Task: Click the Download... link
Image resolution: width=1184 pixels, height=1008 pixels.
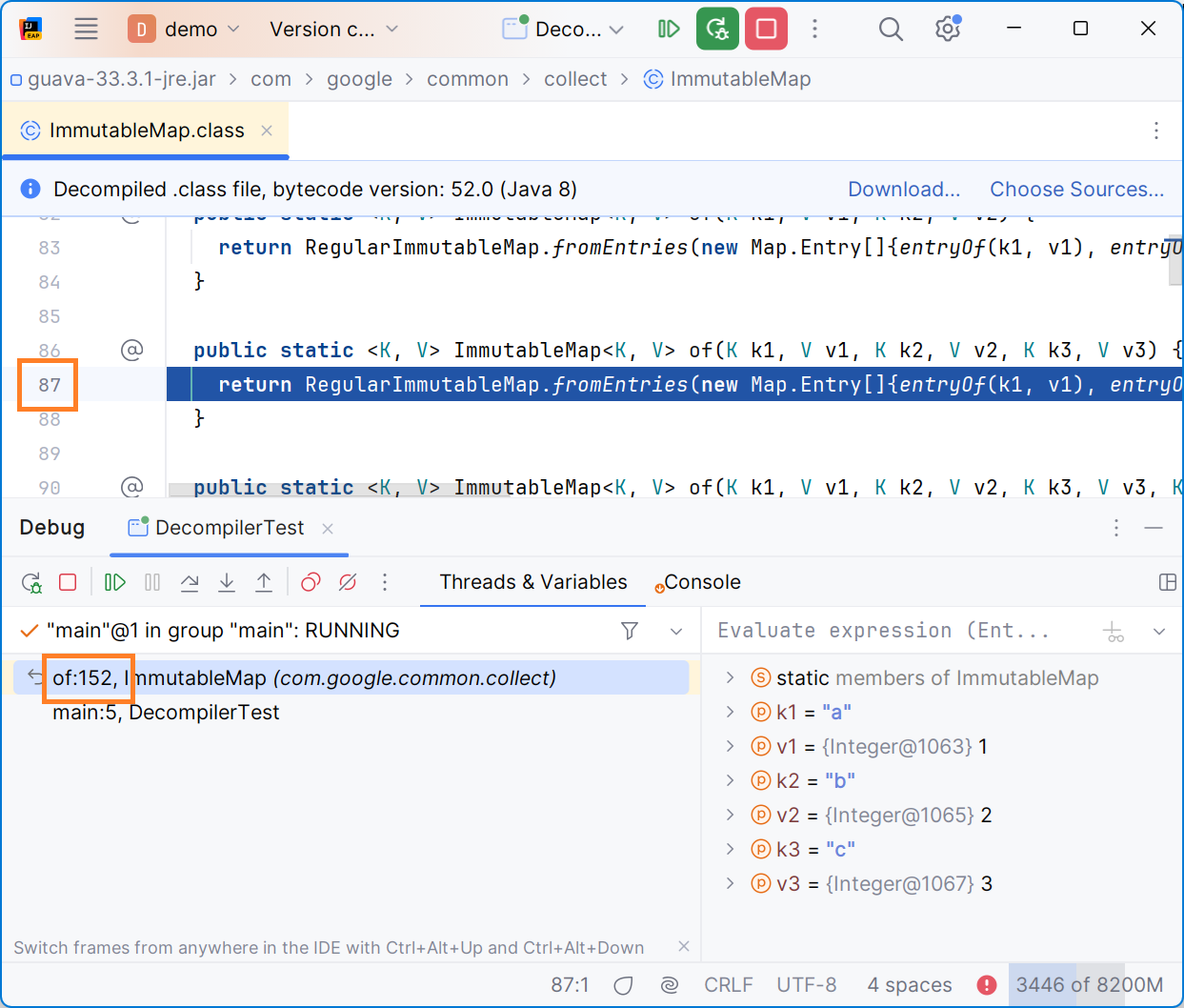Action: pyautogui.click(x=904, y=189)
